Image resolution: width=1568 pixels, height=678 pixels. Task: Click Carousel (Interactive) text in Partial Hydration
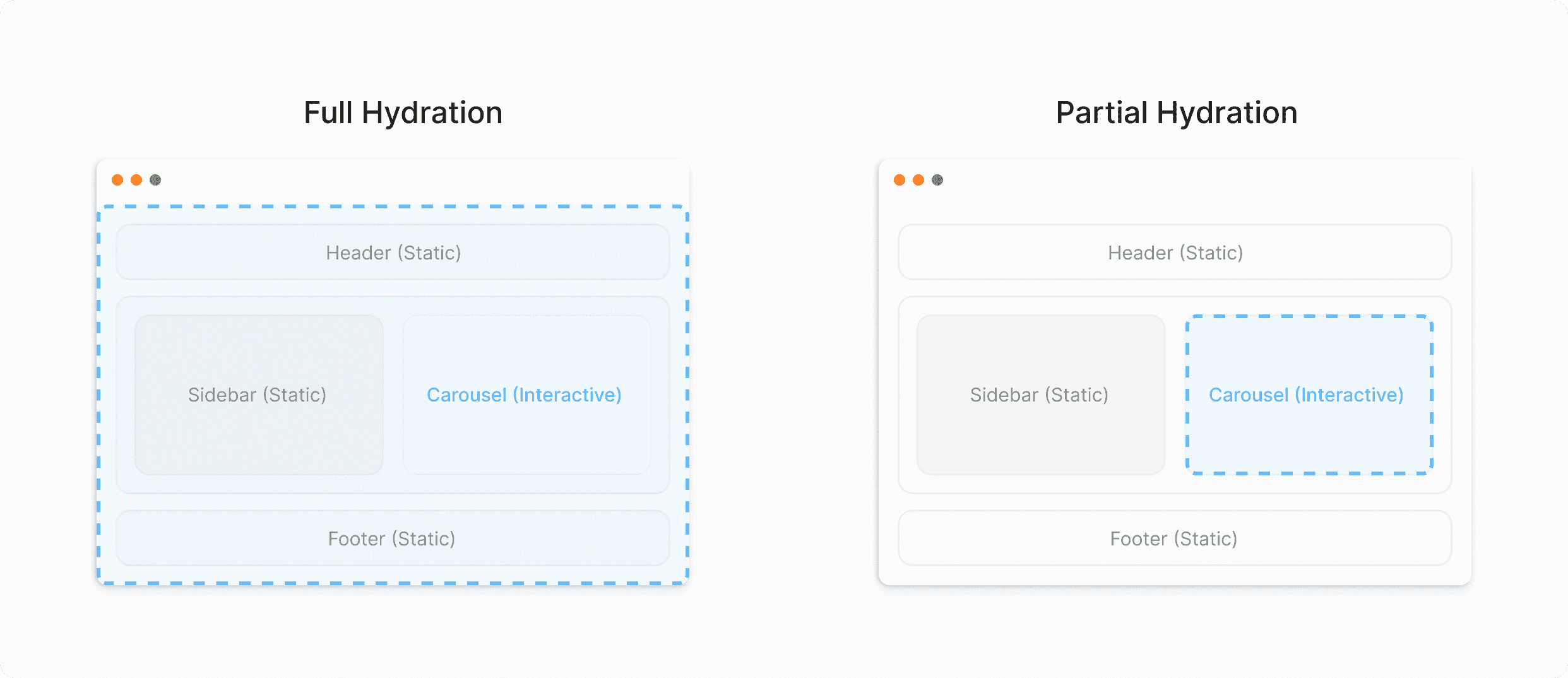1306,395
